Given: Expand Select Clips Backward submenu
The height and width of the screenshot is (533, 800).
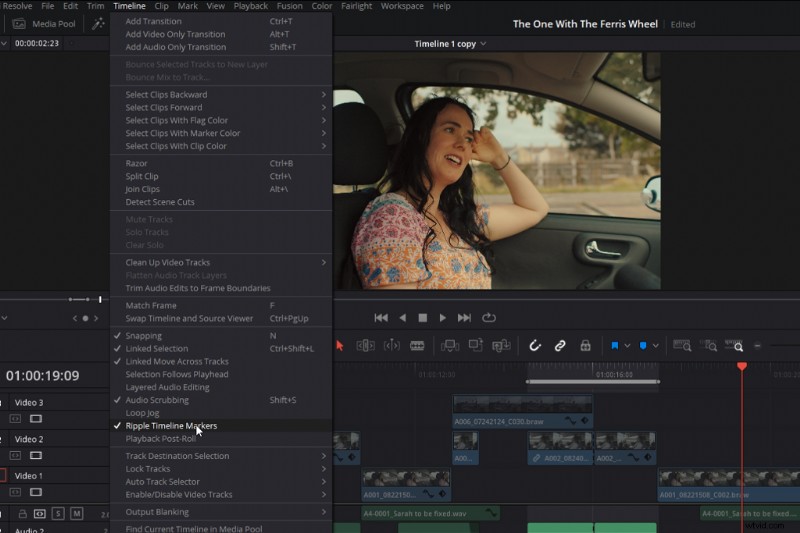Looking at the screenshot, I should pyautogui.click(x=221, y=94).
